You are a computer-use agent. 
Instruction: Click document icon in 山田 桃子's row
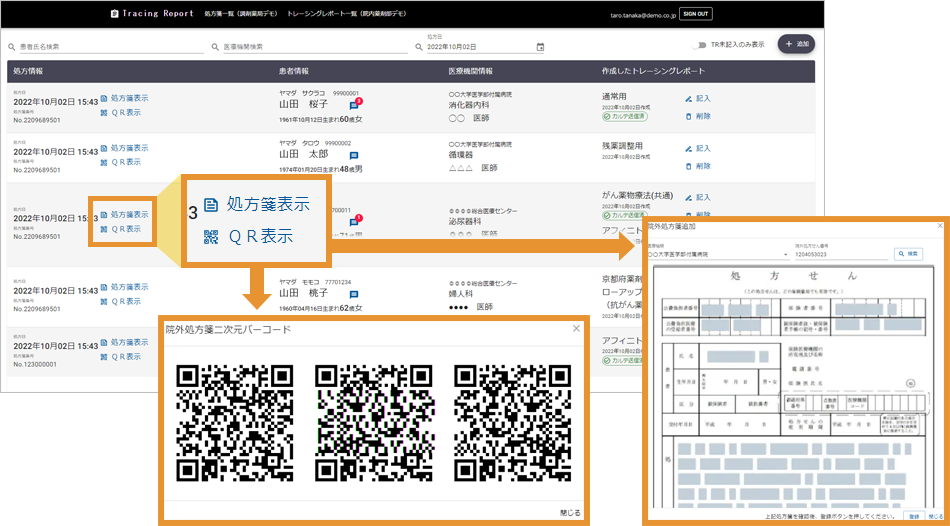(x=104, y=287)
